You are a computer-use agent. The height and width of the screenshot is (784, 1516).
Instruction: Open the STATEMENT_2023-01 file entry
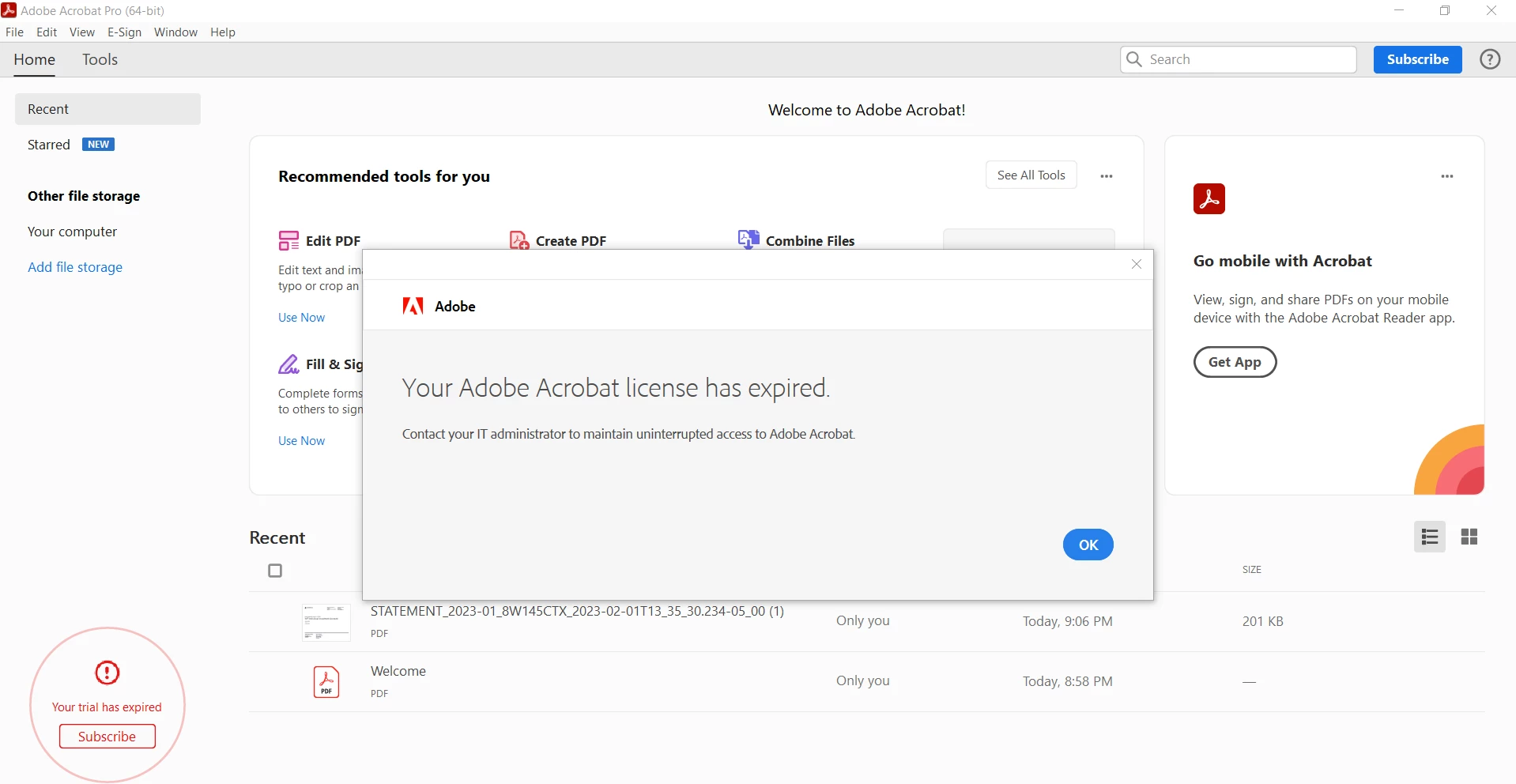pos(577,612)
